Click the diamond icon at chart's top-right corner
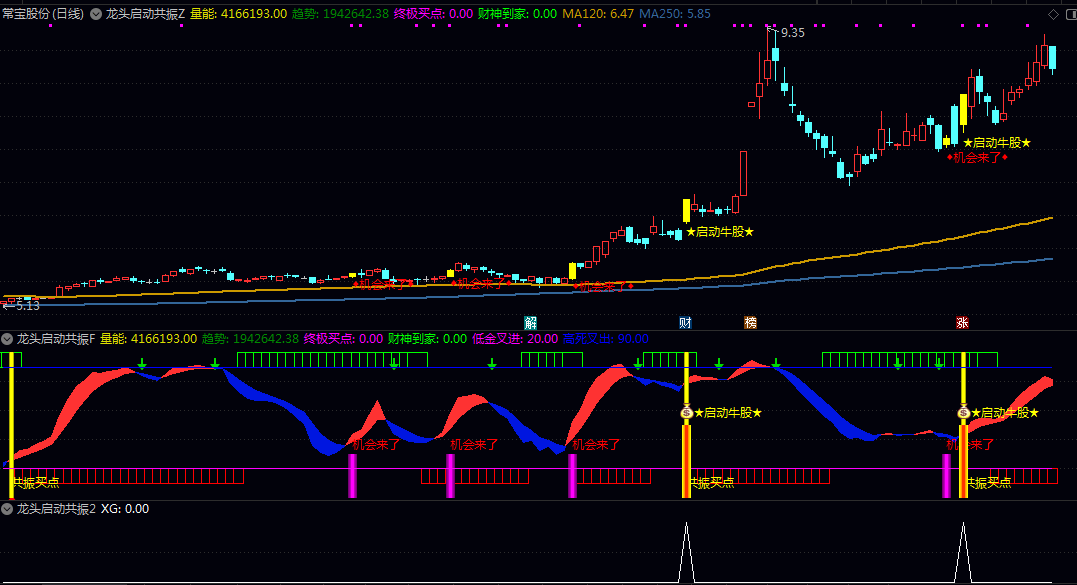The height and width of the screenshot is (585, 1077). (x=1052, y=14)
